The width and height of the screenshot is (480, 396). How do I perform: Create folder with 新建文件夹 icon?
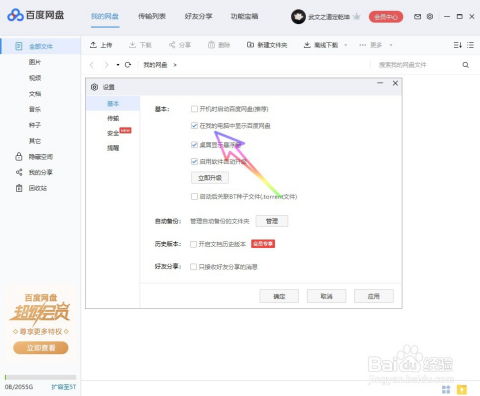(x=250, y=45)
